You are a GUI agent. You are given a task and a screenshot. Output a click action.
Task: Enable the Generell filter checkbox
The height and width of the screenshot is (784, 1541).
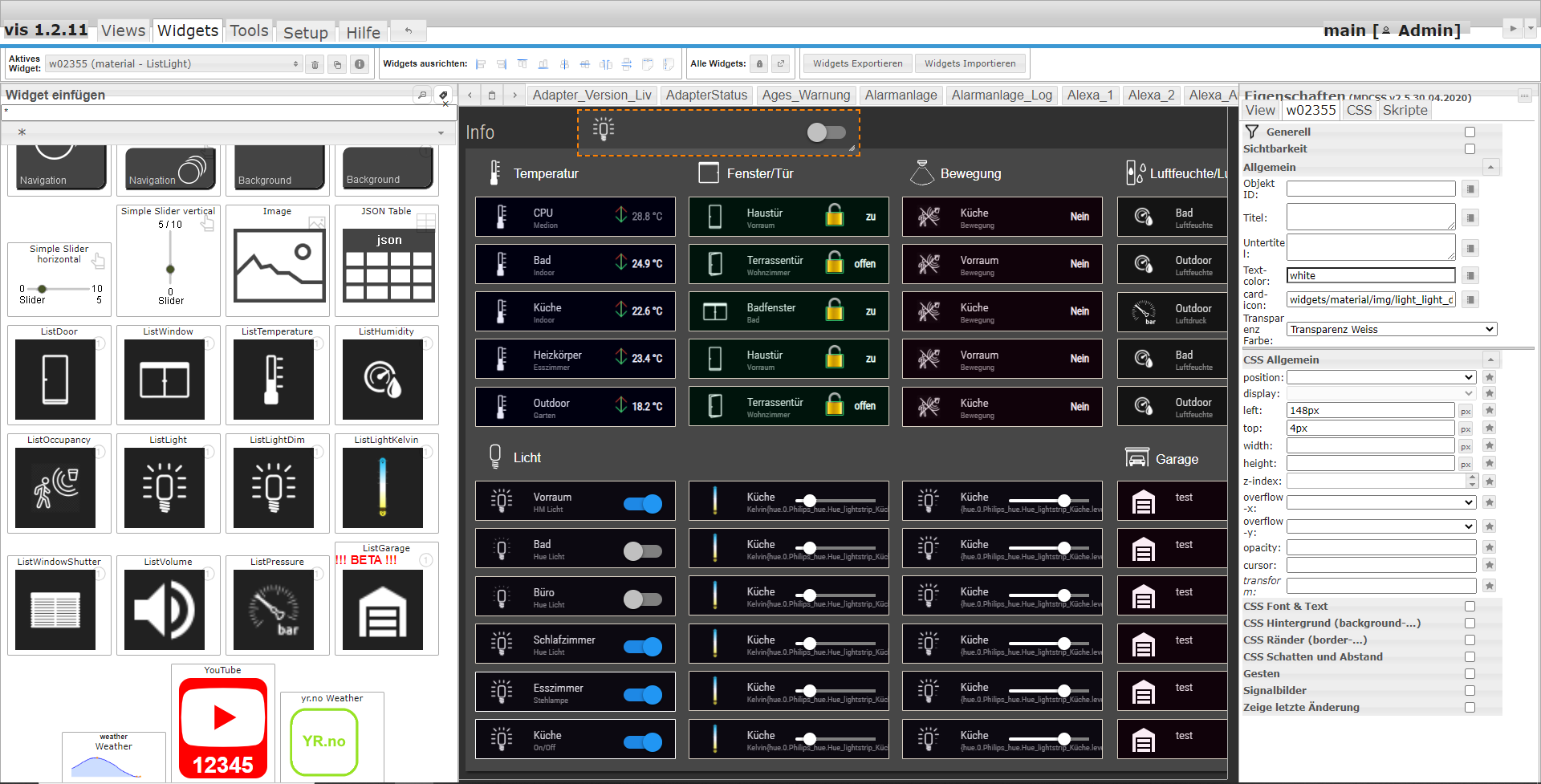[x=1470, y=132]
